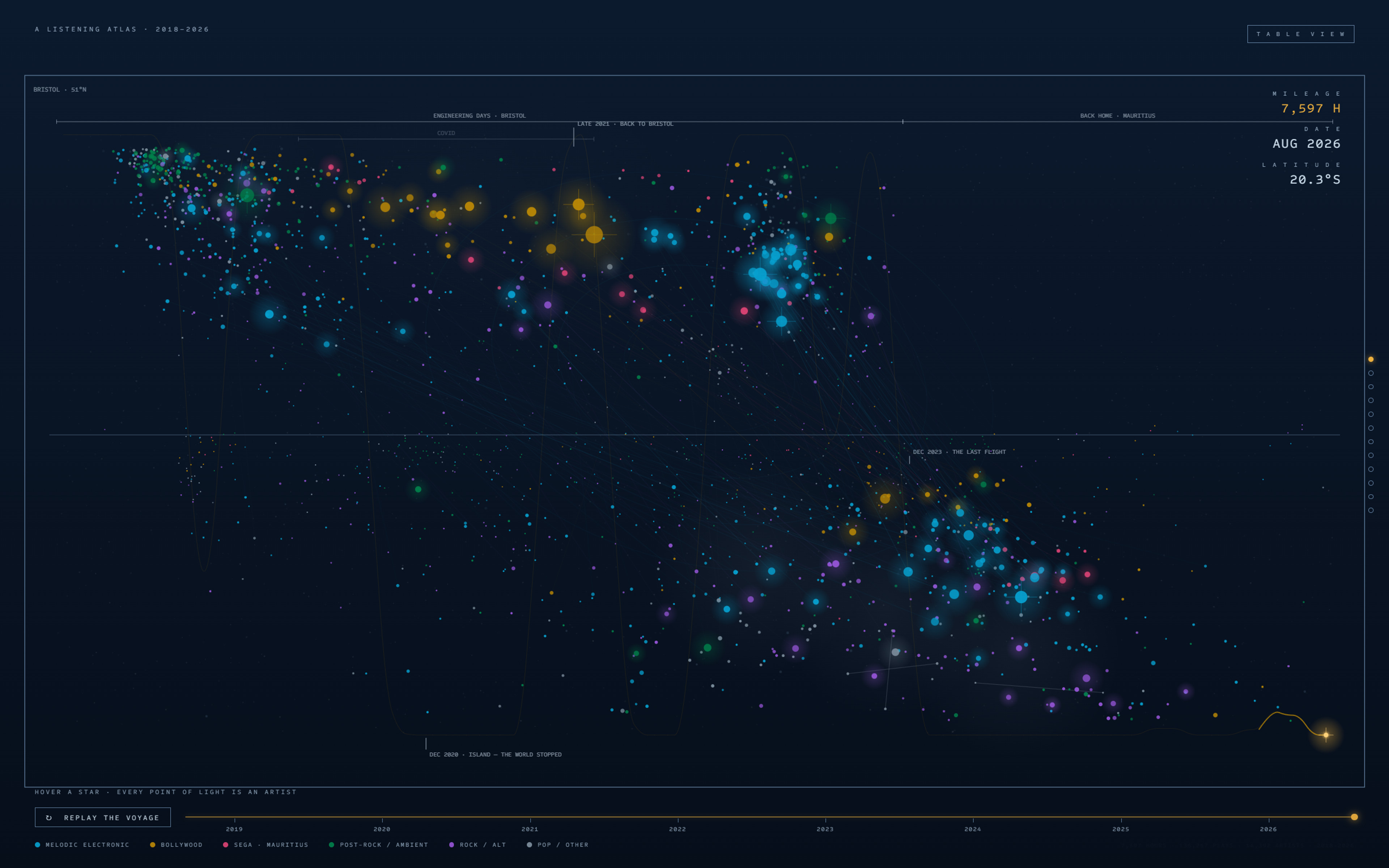
Task: Click 'A Listening Atlas · 2018–2026' title
Action: (122, 29)
